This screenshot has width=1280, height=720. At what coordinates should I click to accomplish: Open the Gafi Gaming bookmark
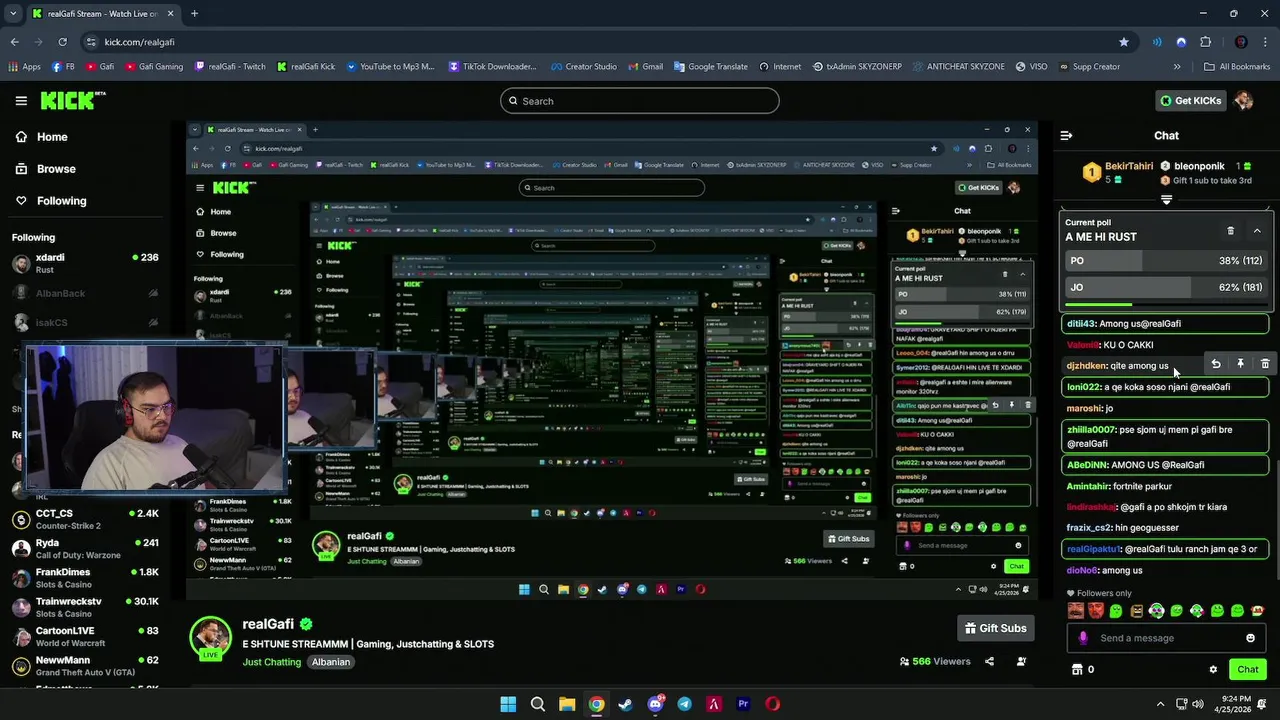pyautogui.click(x=154, y=66)
